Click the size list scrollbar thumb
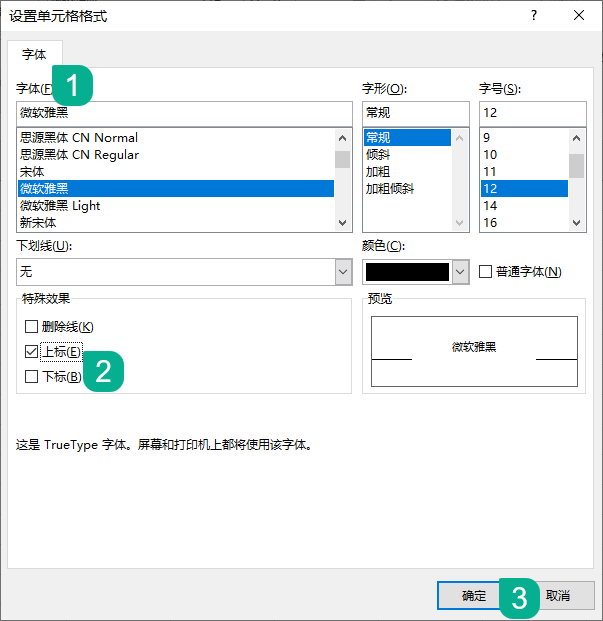603x621 pixels. [x=576, y=166]
